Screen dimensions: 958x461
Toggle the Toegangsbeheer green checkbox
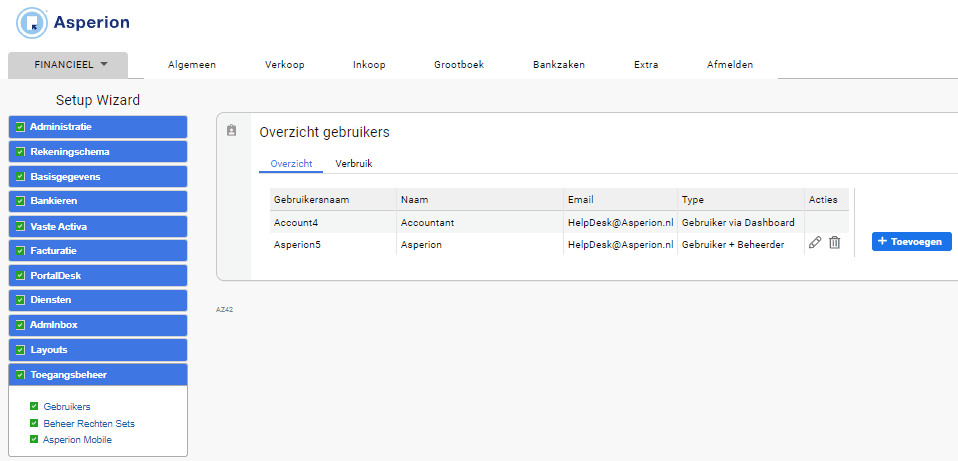pos(20,374)
